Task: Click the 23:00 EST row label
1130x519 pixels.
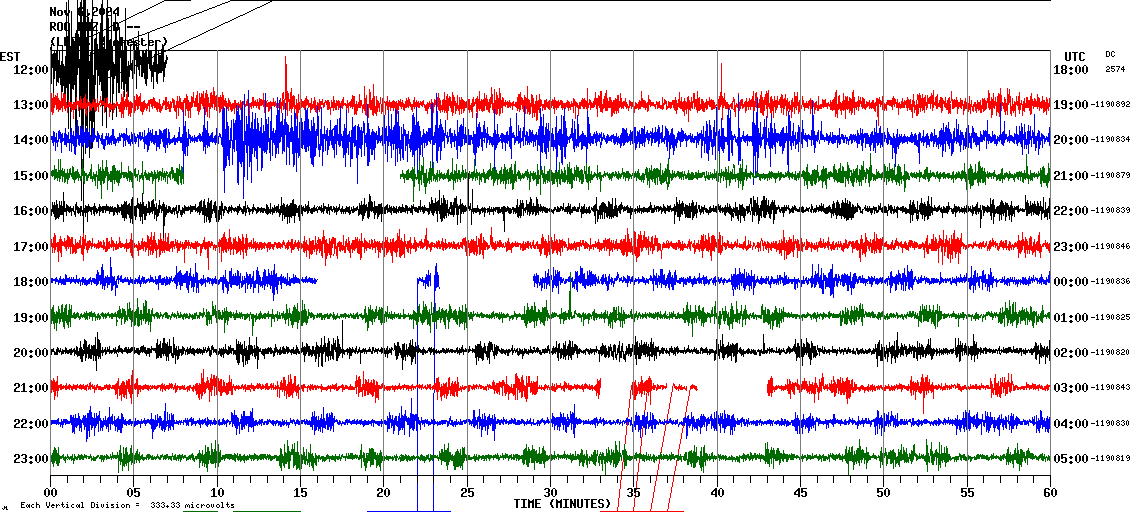Action: (30, 459)
